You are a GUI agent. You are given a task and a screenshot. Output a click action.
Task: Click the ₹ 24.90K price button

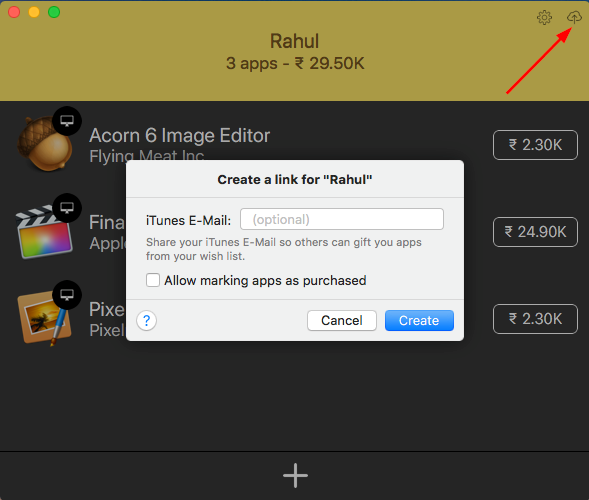pos(535,232)
